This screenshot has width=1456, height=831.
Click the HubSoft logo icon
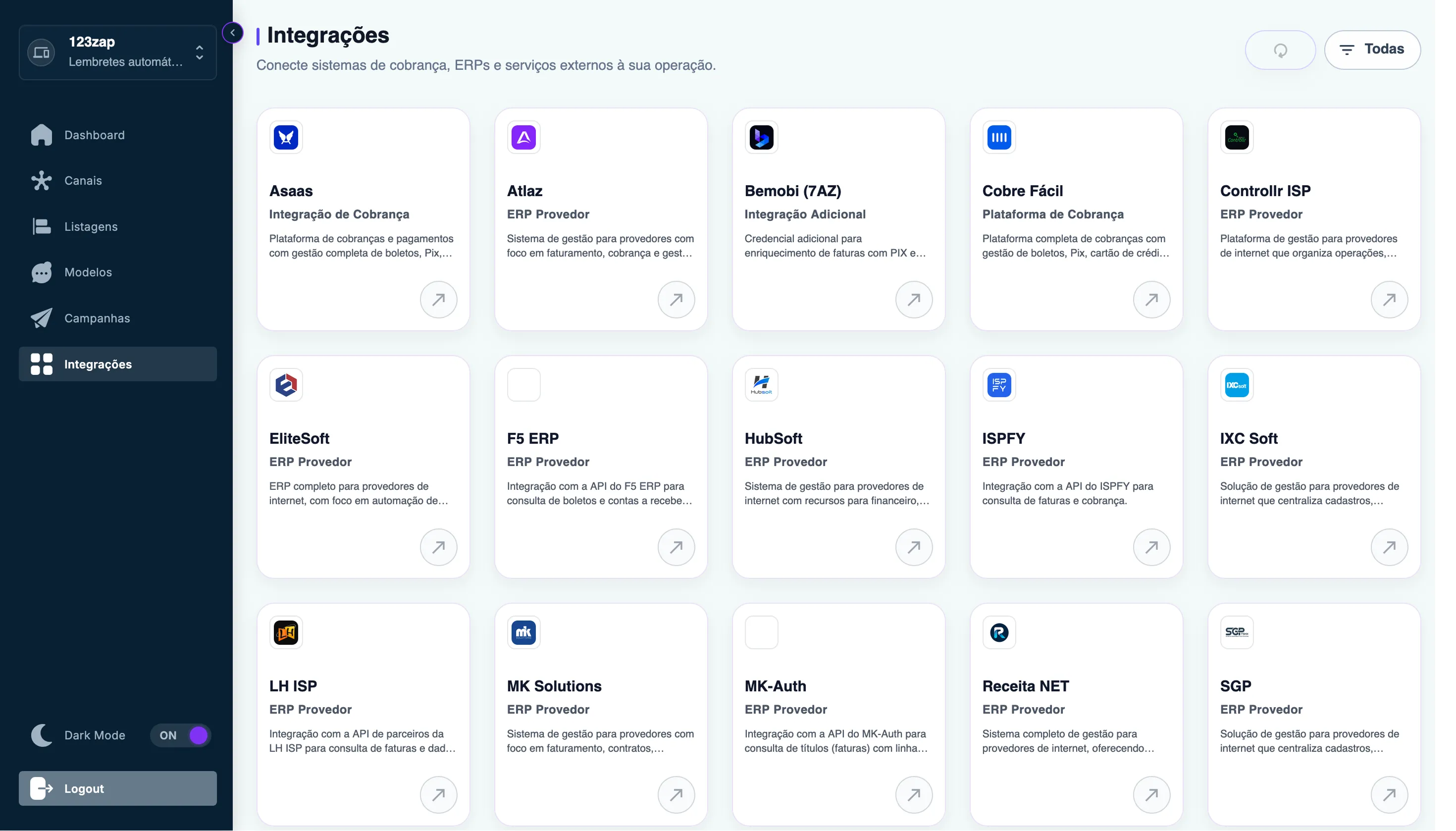point(761,385)
